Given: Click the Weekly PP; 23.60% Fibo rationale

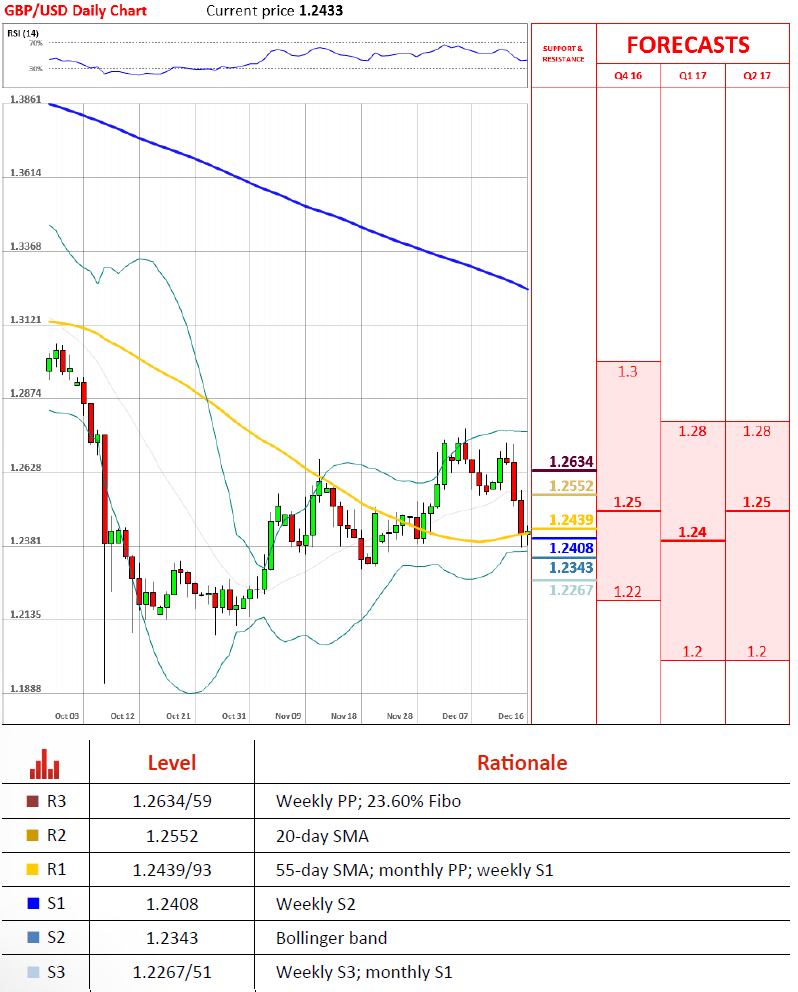Looking at the screenshot, I should coord(368,802).
